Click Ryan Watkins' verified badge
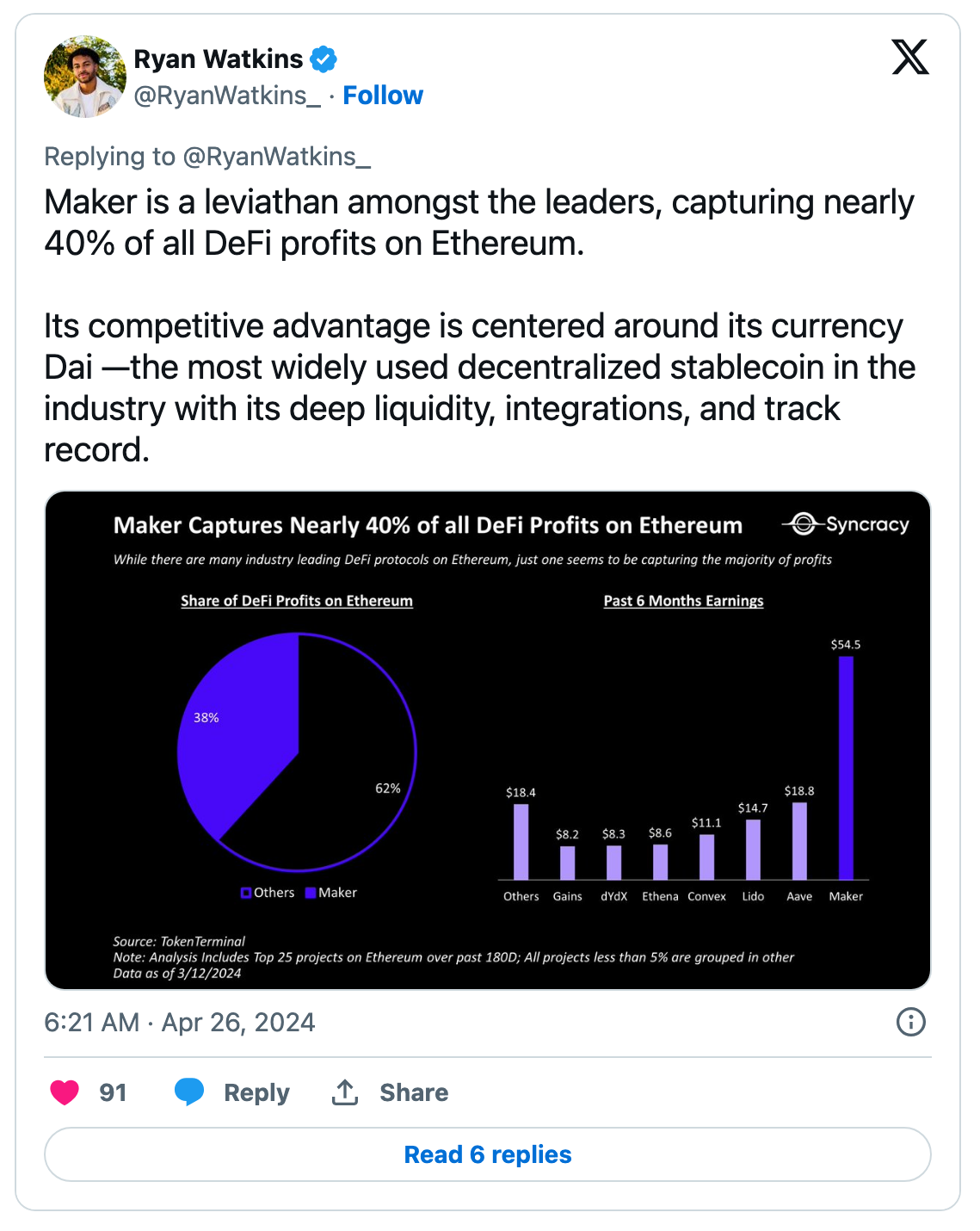The width and height of the screenshot is (980, 1231). [324, 58]
